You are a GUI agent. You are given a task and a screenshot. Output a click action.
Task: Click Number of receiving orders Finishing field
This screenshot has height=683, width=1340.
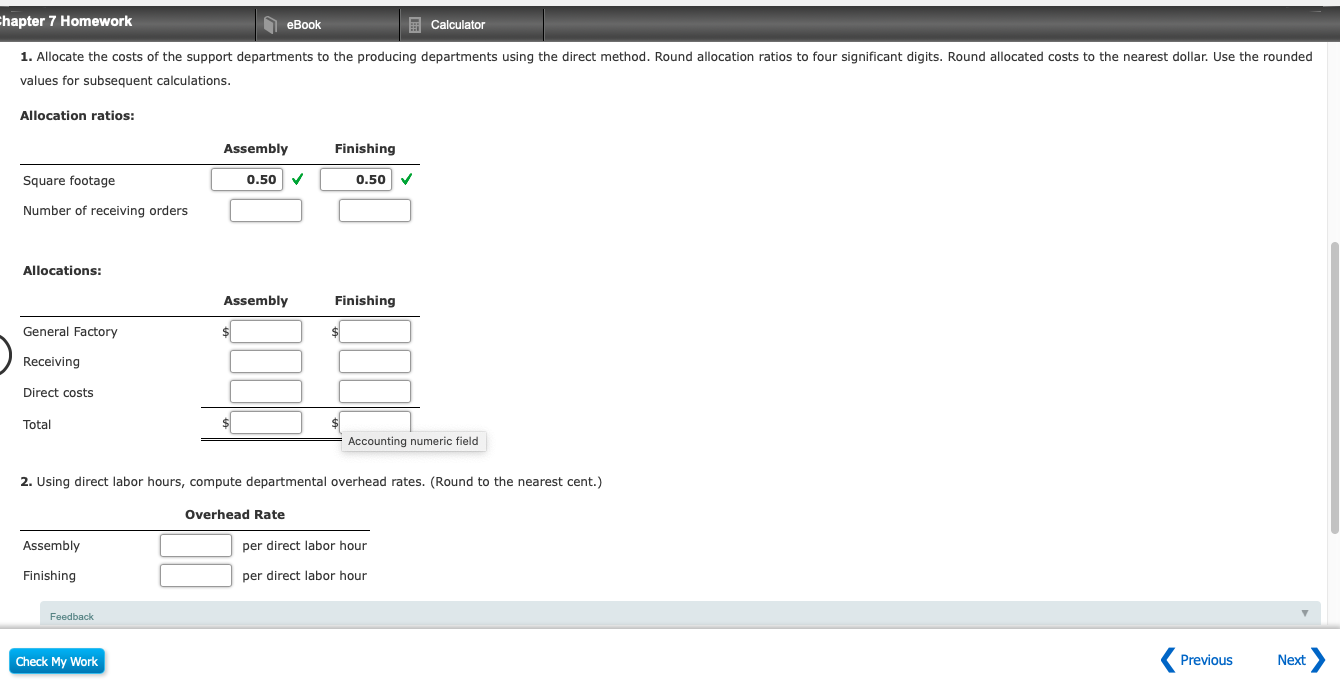[375, 211]
